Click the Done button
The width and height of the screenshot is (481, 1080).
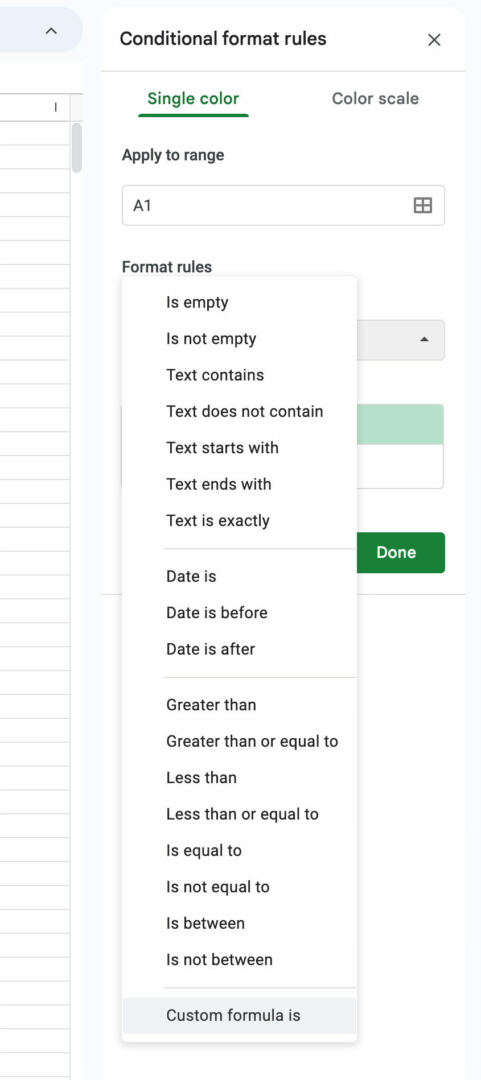point(396,552)
